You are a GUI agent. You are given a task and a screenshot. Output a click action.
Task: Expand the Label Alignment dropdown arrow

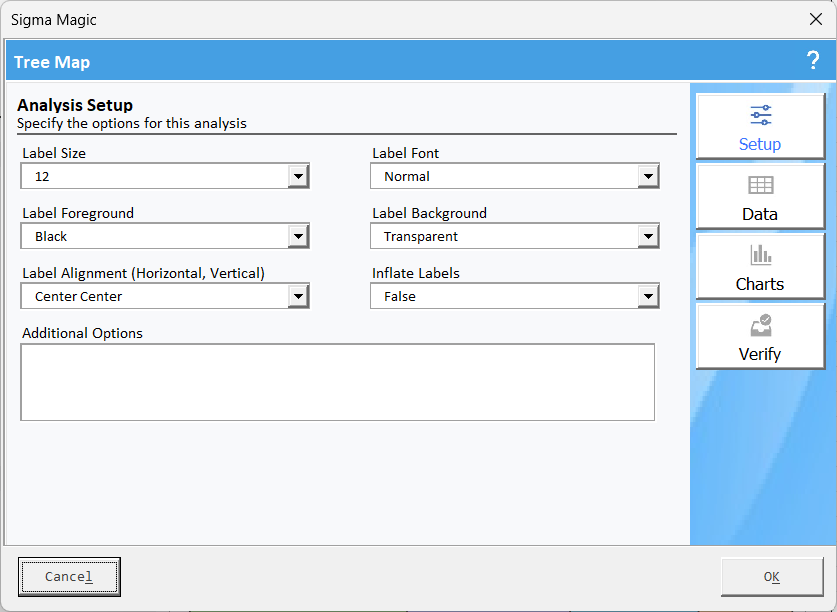(x=298, y=296)
